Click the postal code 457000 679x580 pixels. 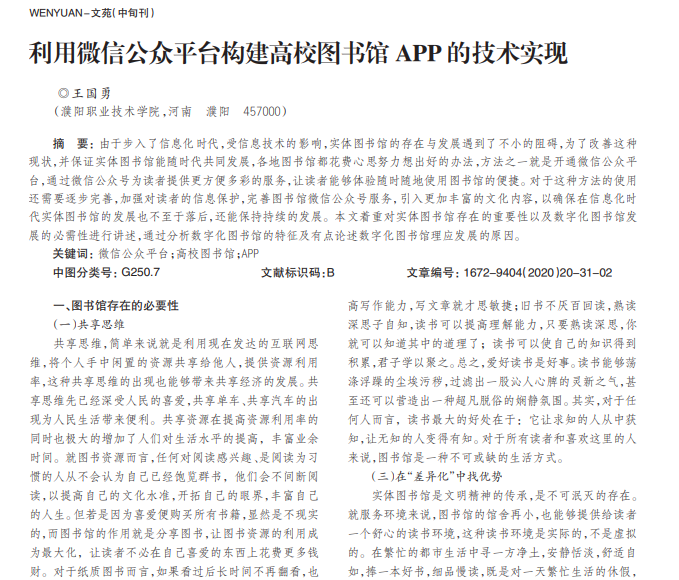pos(263,112)
